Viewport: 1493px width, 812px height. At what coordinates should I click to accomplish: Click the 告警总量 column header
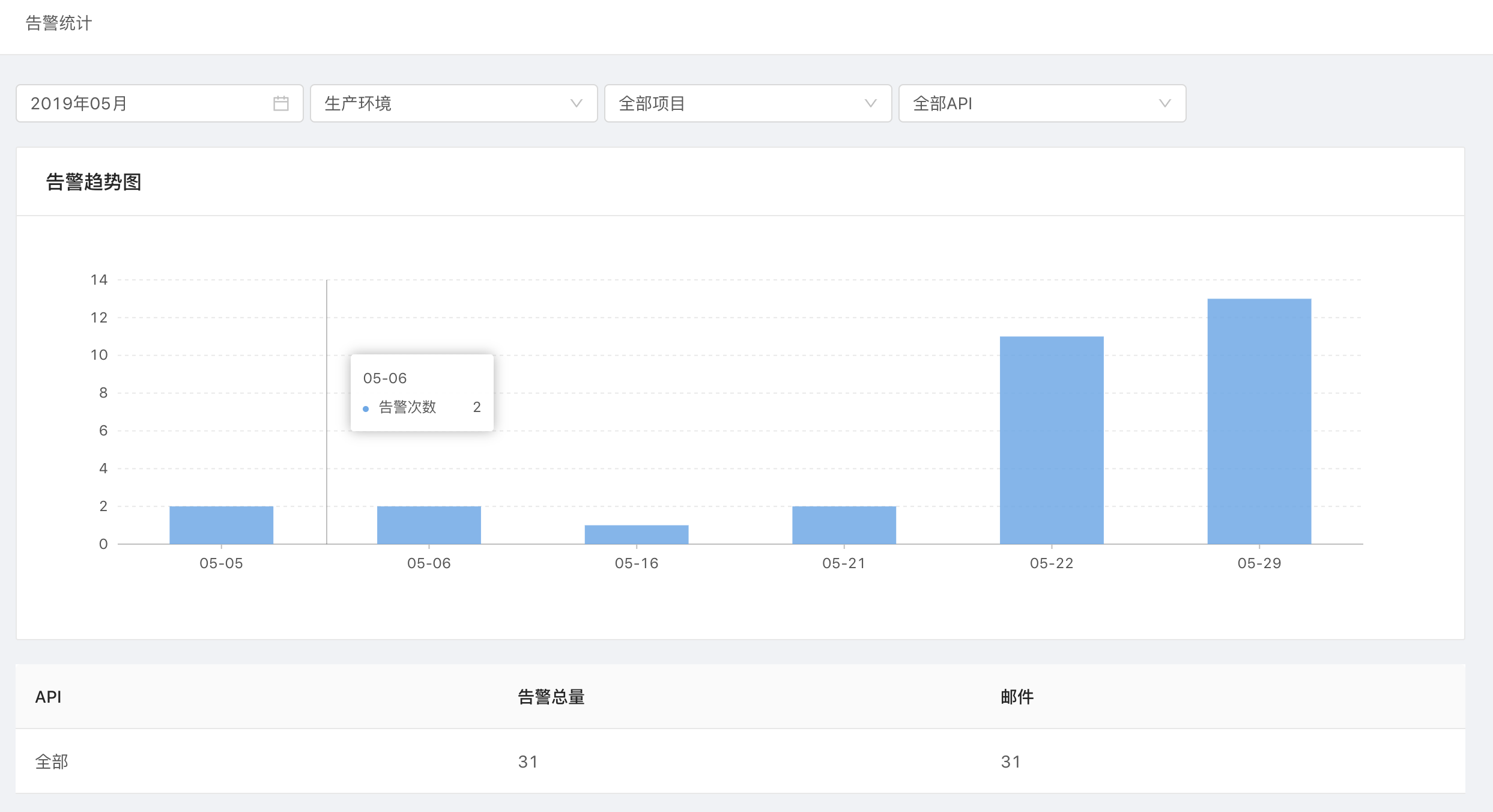tap(551, 697)
